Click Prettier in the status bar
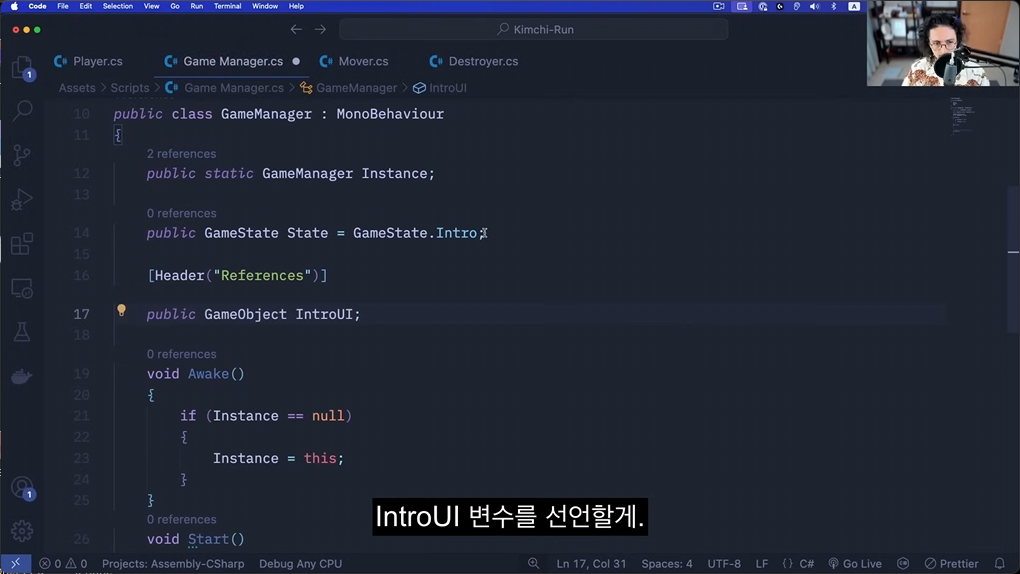Screen dimensions: 1020x574 pos(951,564)
